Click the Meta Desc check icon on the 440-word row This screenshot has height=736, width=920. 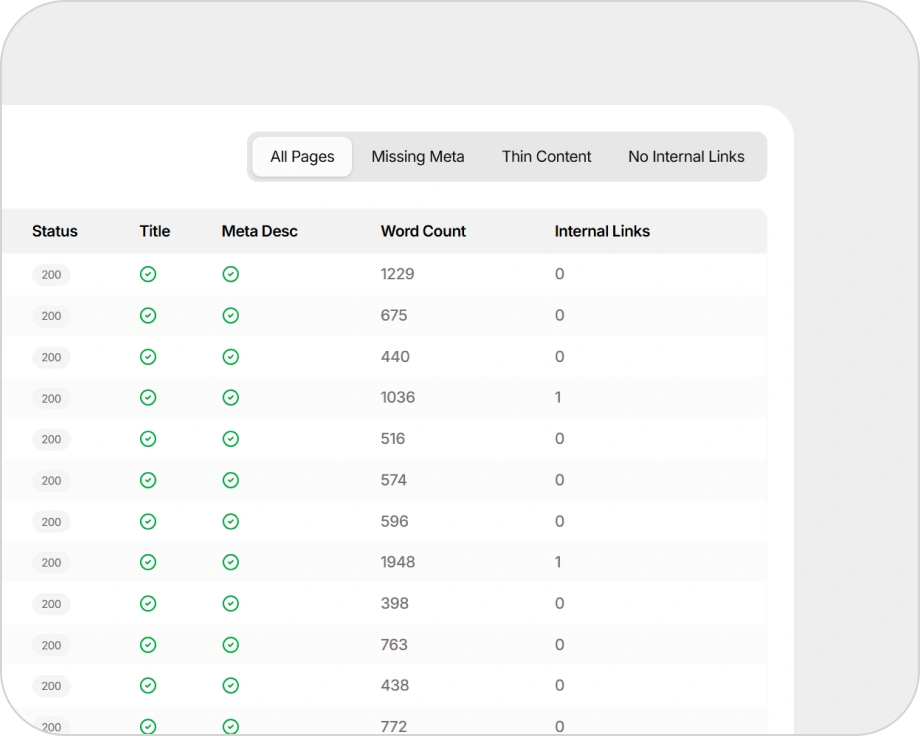pyautogui.click(x=230, y=356)
